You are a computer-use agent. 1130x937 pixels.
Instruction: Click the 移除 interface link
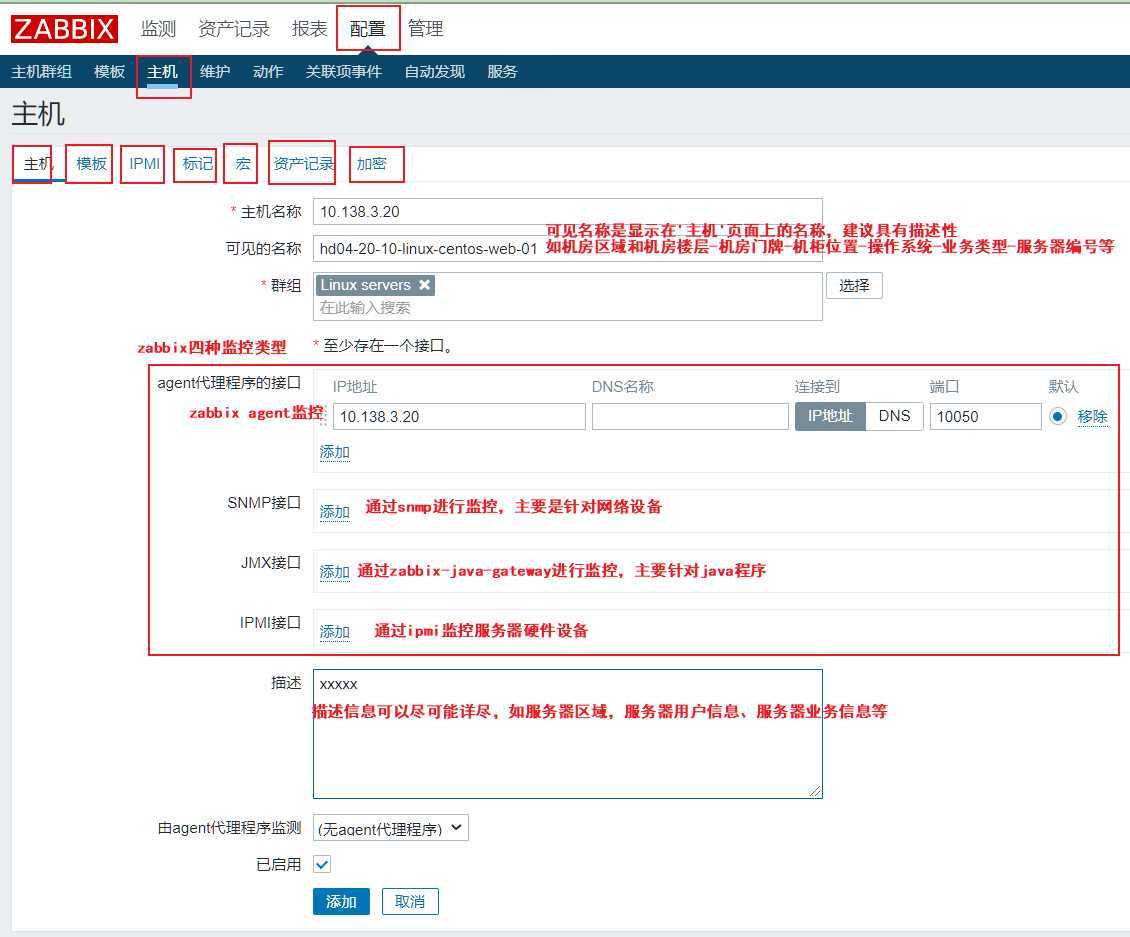(x=1092, y=417)
